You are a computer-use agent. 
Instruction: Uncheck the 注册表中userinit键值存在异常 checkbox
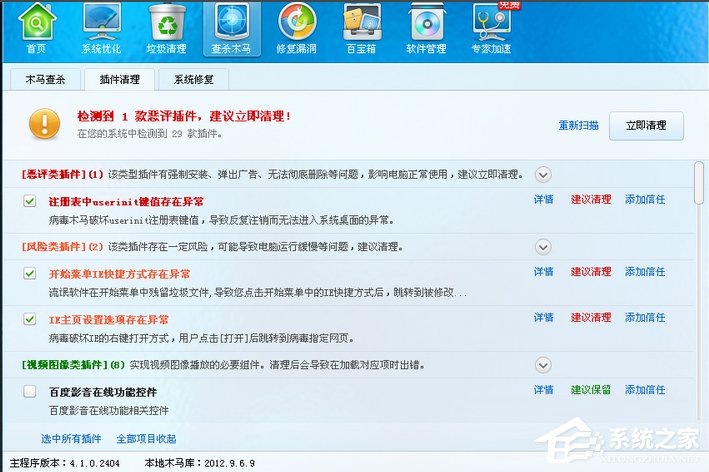click(x=30, y=201)
